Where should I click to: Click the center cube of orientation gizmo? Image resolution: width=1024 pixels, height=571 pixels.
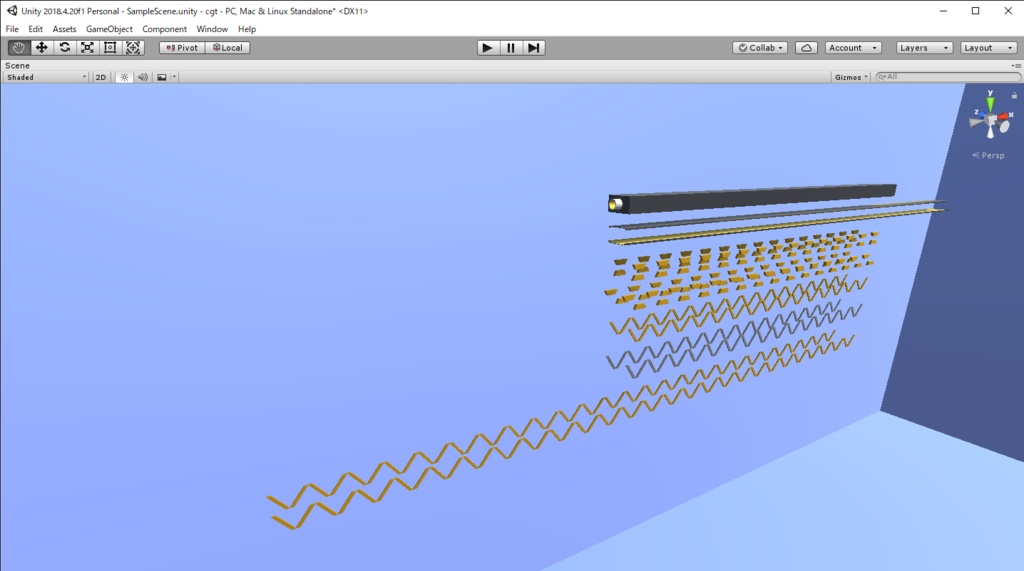(x=991, y=120)
